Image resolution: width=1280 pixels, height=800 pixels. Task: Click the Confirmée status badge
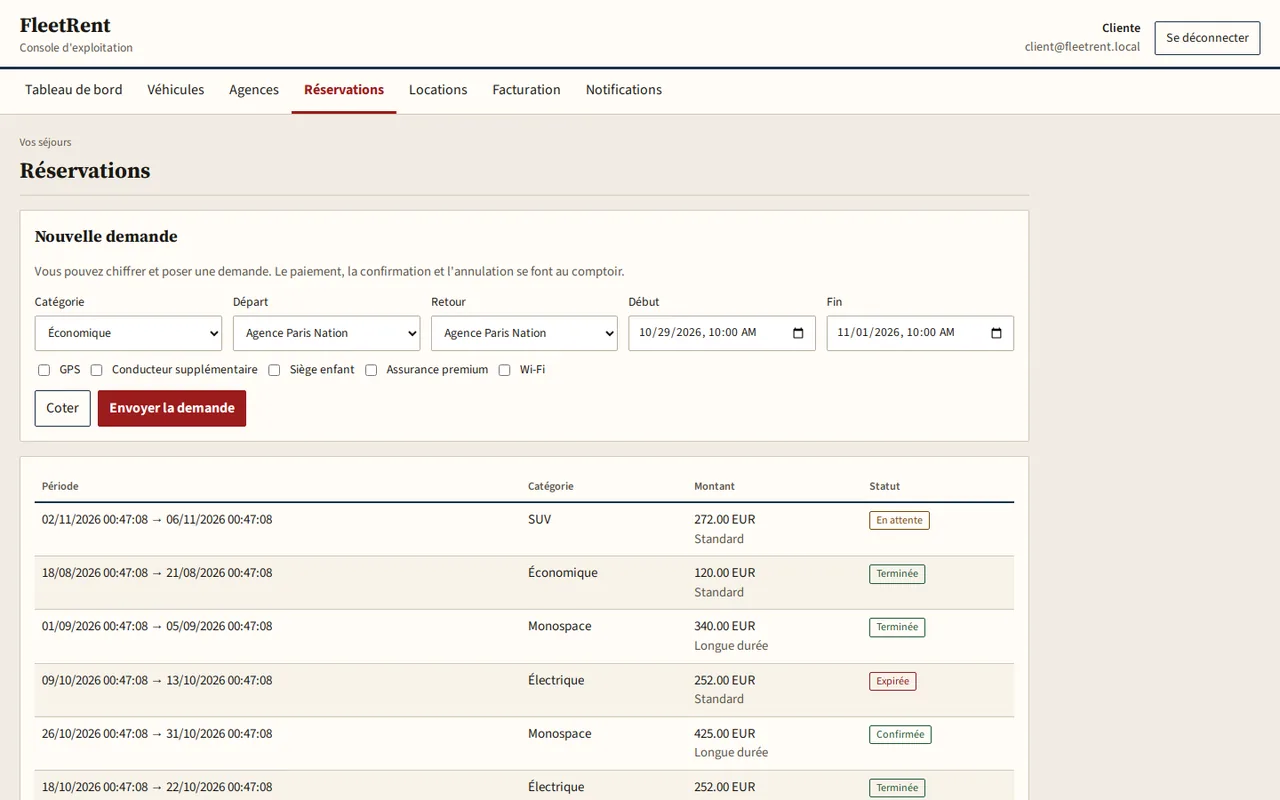(x=900, y=734)
